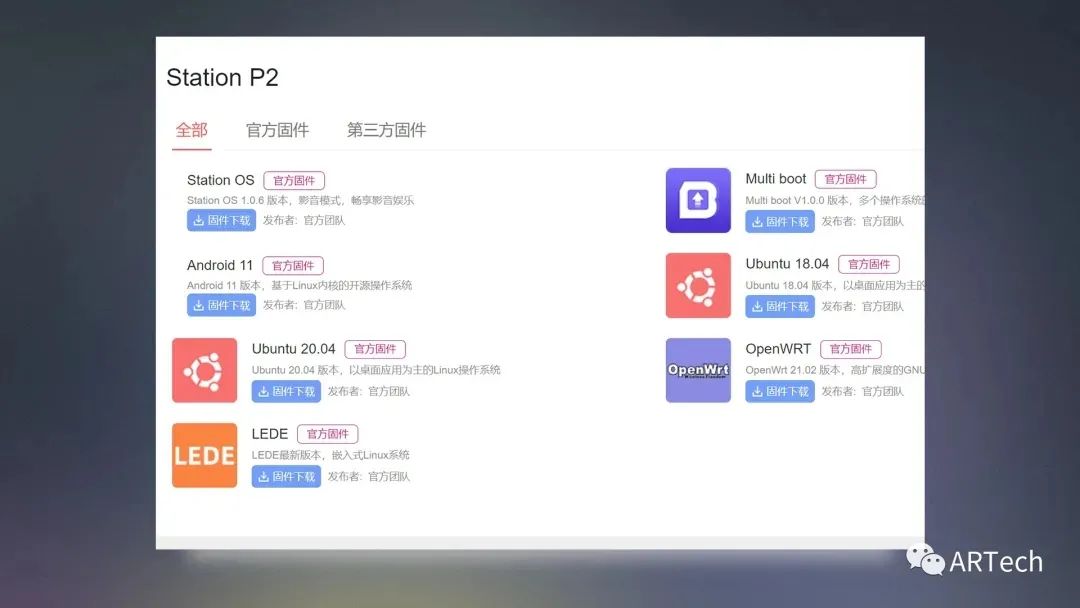Switch to the 全部 tab
Screen dimensions: 1080x608
point(191,129)
